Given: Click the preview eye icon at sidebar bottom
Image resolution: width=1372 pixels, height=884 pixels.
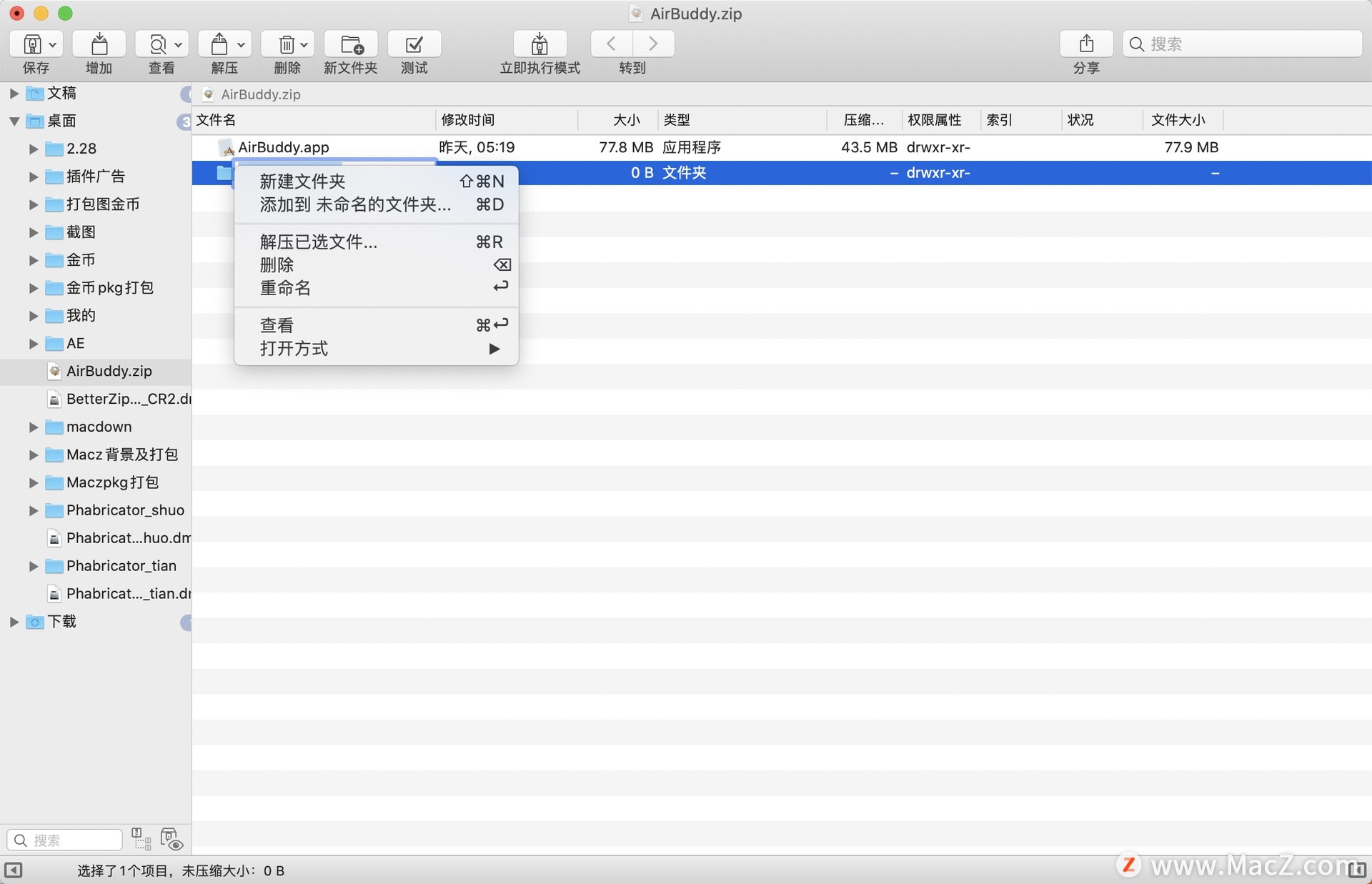Looking at the screenshot, I should coord(171,840).
